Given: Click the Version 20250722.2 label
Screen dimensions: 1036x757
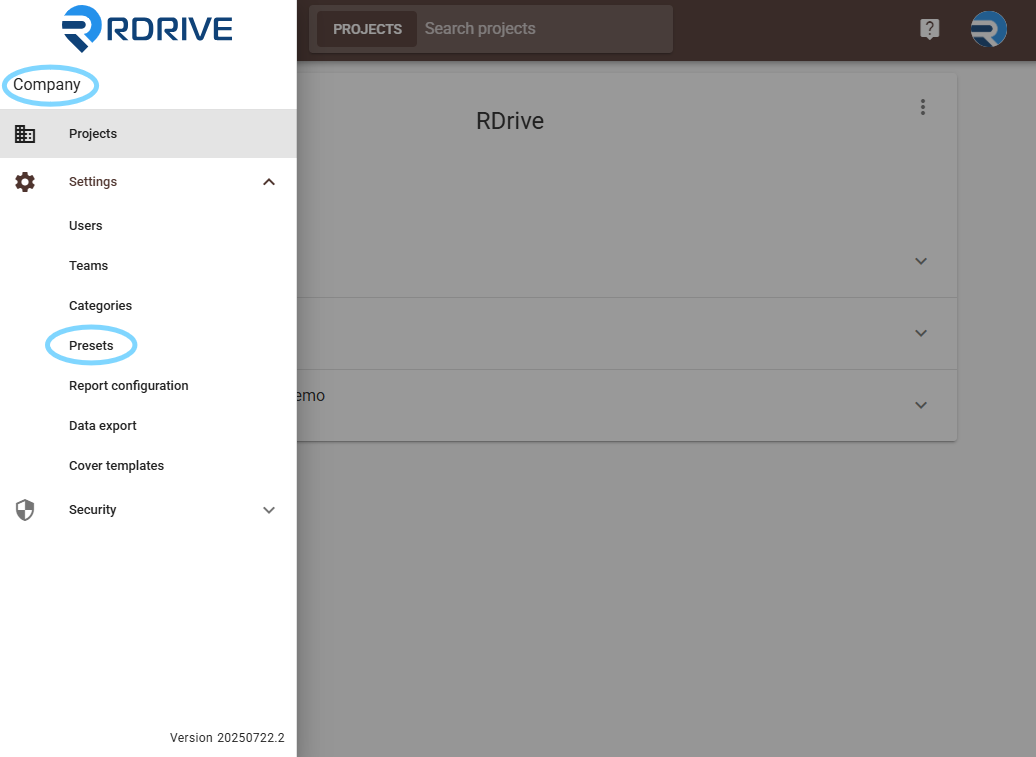Looking at the screenshot, I should click(227, 737).
